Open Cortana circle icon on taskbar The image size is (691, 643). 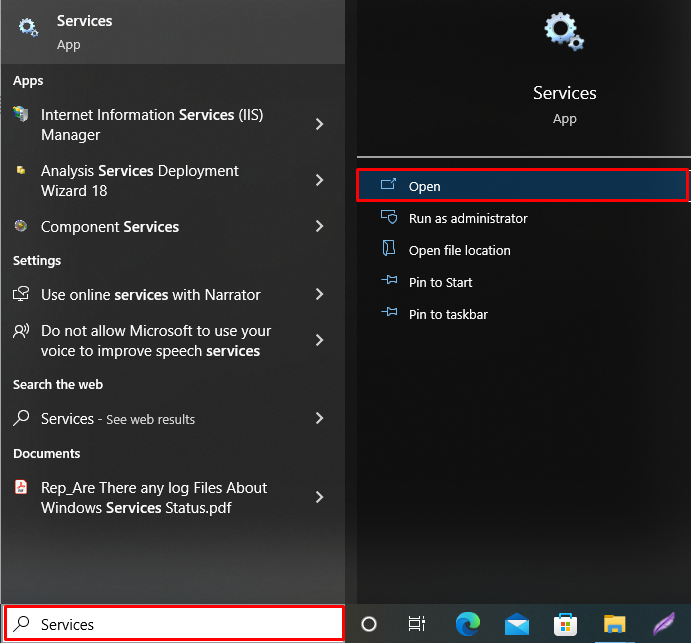coord(369,624)
